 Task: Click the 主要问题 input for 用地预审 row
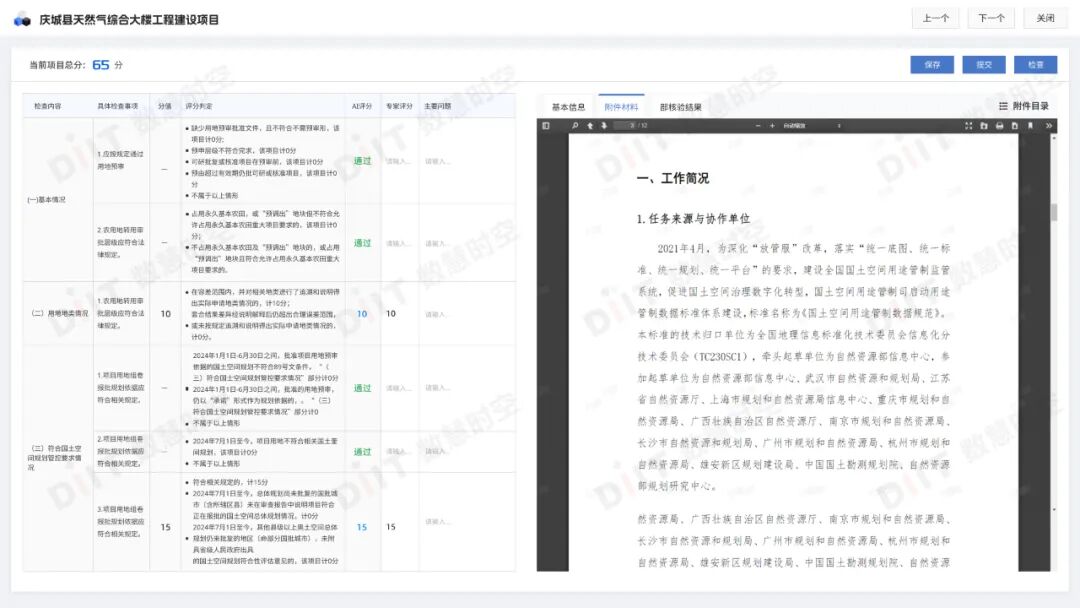click(438, 161)
